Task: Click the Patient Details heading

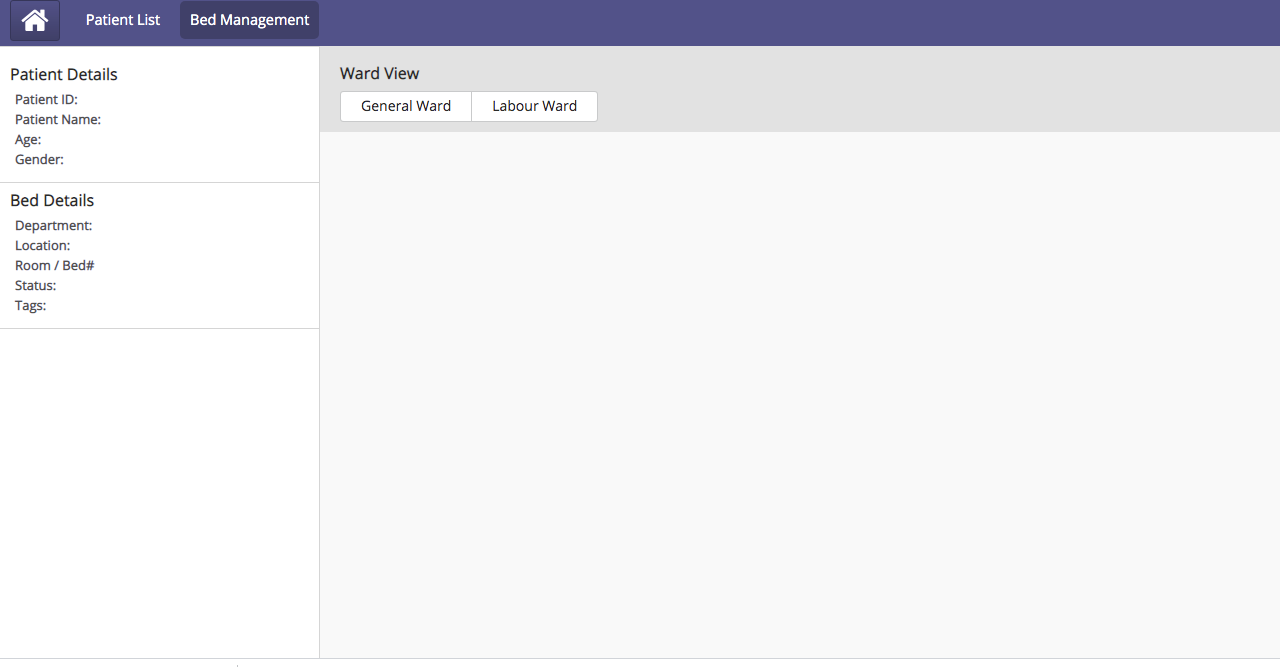Action: 64,75
